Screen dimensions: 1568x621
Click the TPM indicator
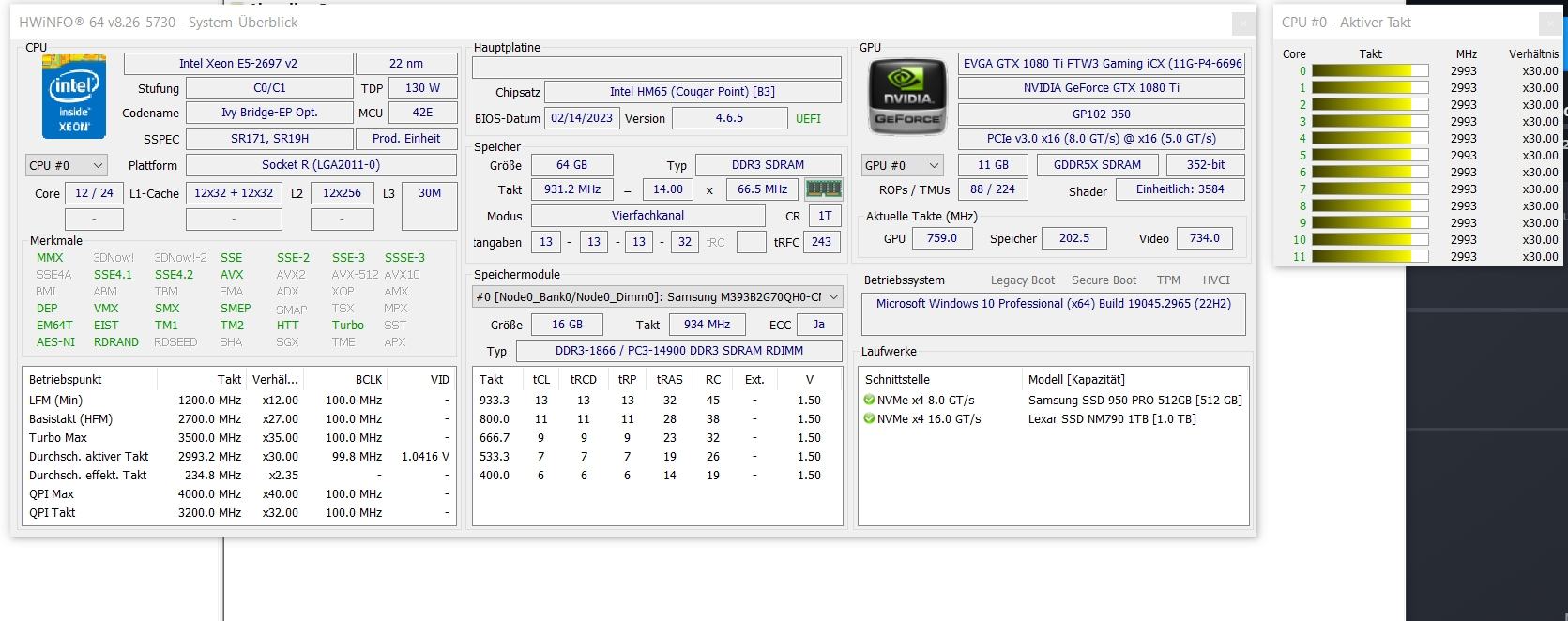tap(1168, 280)
